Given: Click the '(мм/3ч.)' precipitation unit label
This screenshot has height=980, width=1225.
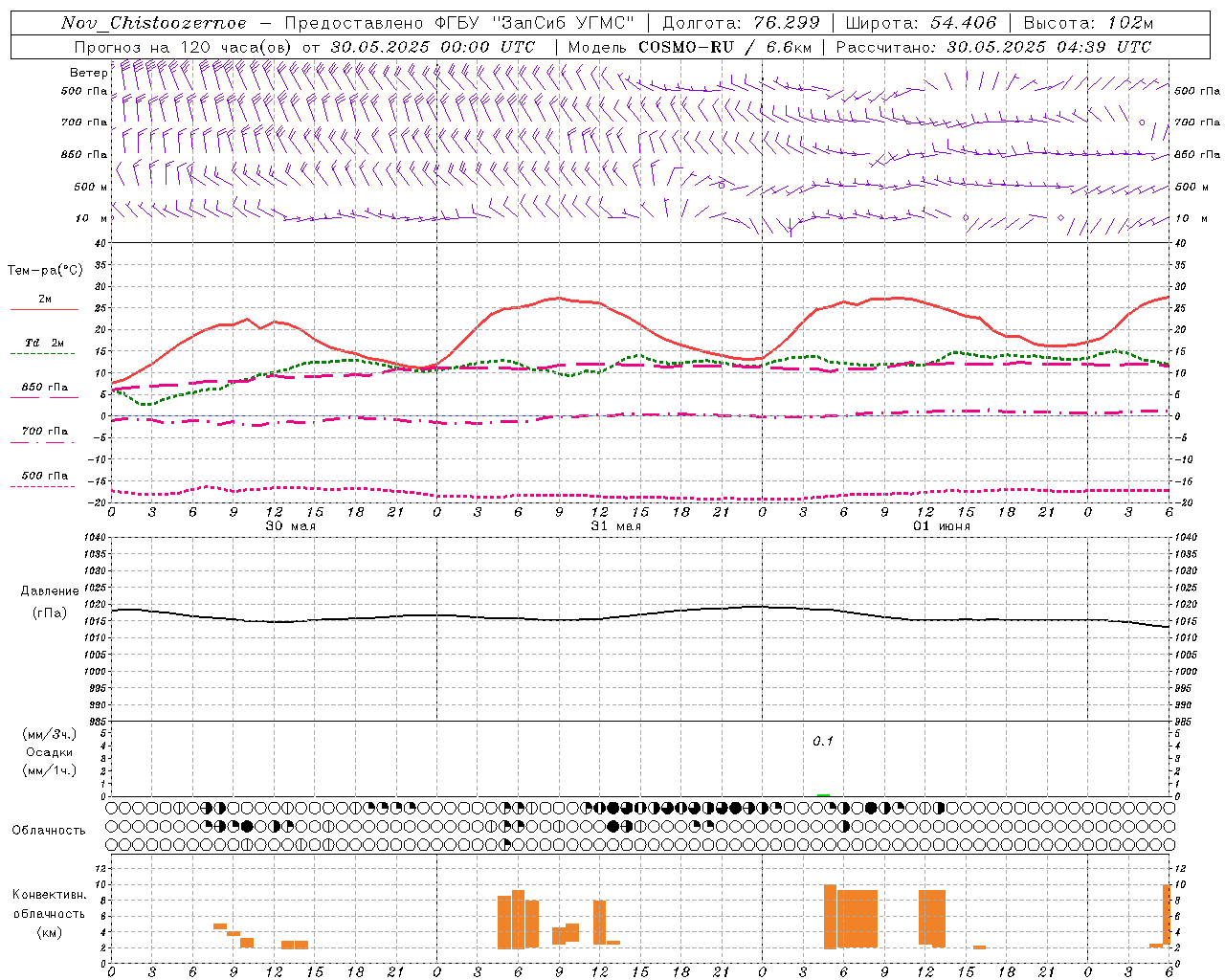Looking at the screenshot, I should [49, 734].
